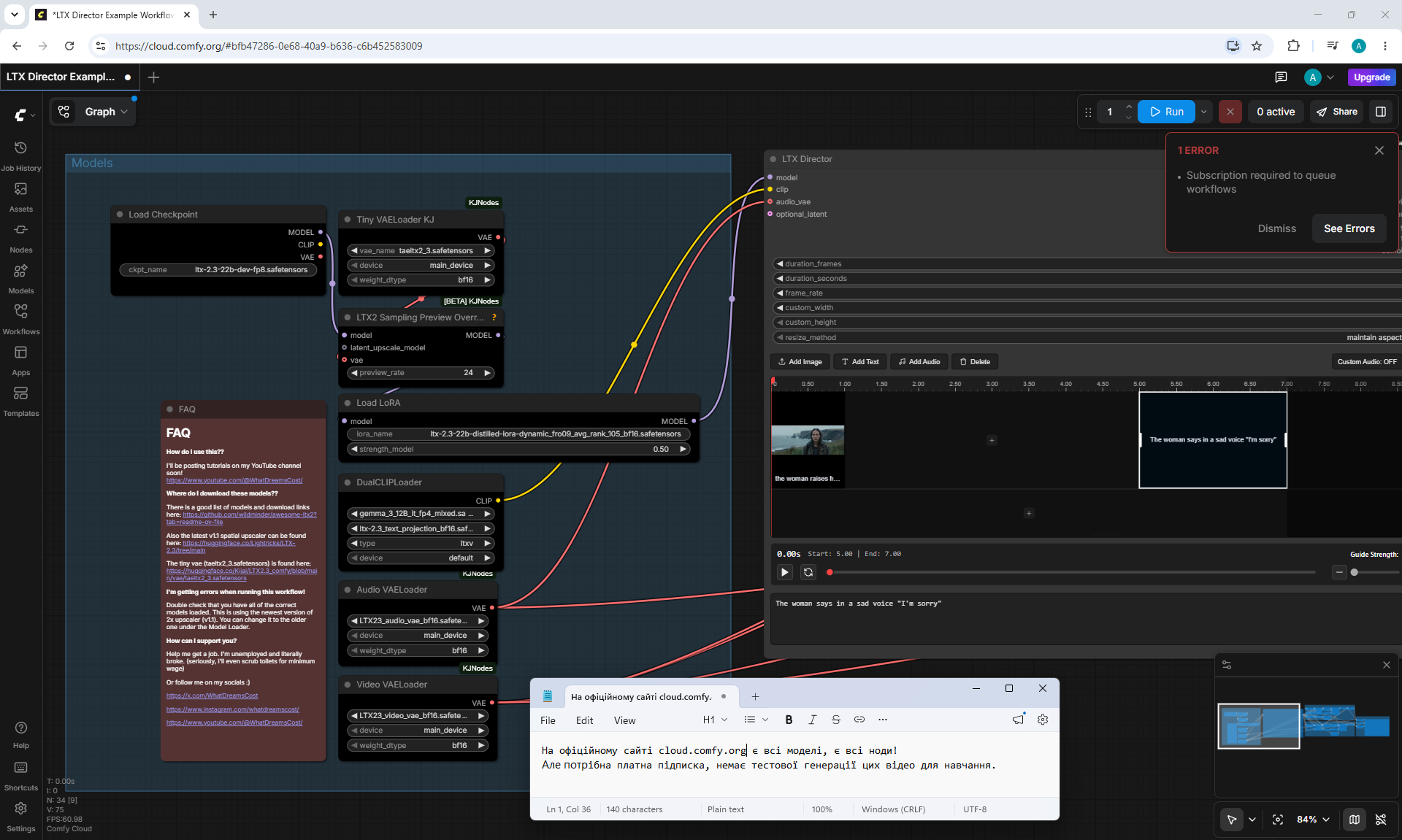Viewport: 1402px width, 840px height.
Task: Add a new workflow tab
Action: click(x=153, y=77)
